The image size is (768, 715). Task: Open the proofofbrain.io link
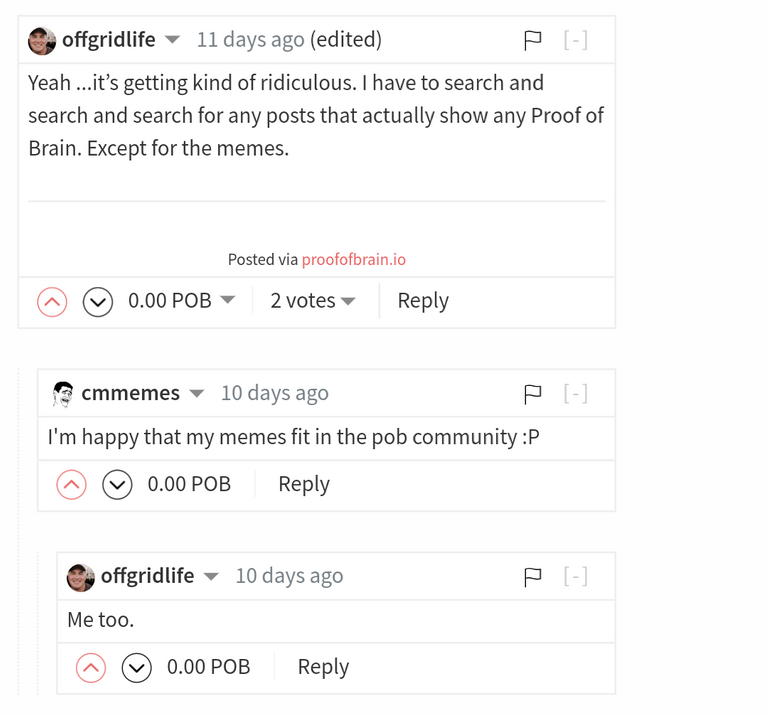(354, 259)
